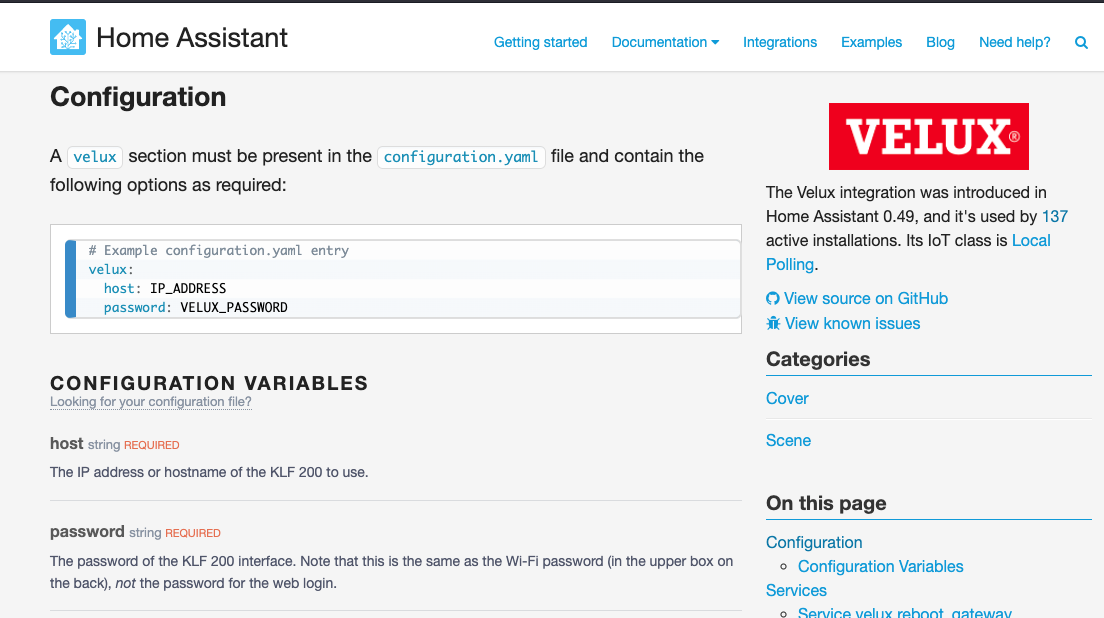The image size is (1104, 618).
Task: Open the Need help? page
Action: [1014, 42]
